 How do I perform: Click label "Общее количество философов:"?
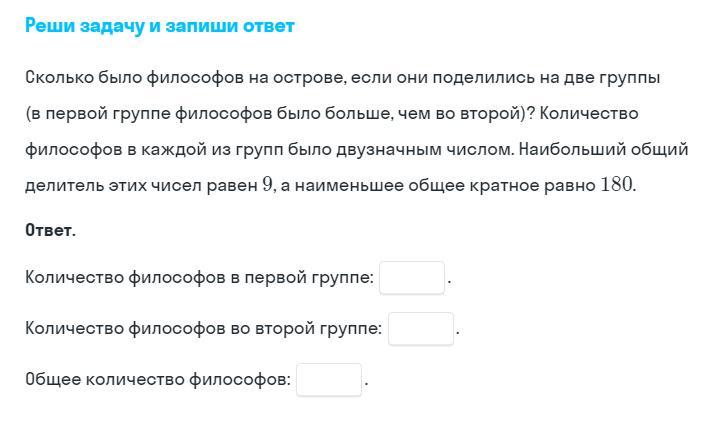pyautogui.click(x=158, y=380)
